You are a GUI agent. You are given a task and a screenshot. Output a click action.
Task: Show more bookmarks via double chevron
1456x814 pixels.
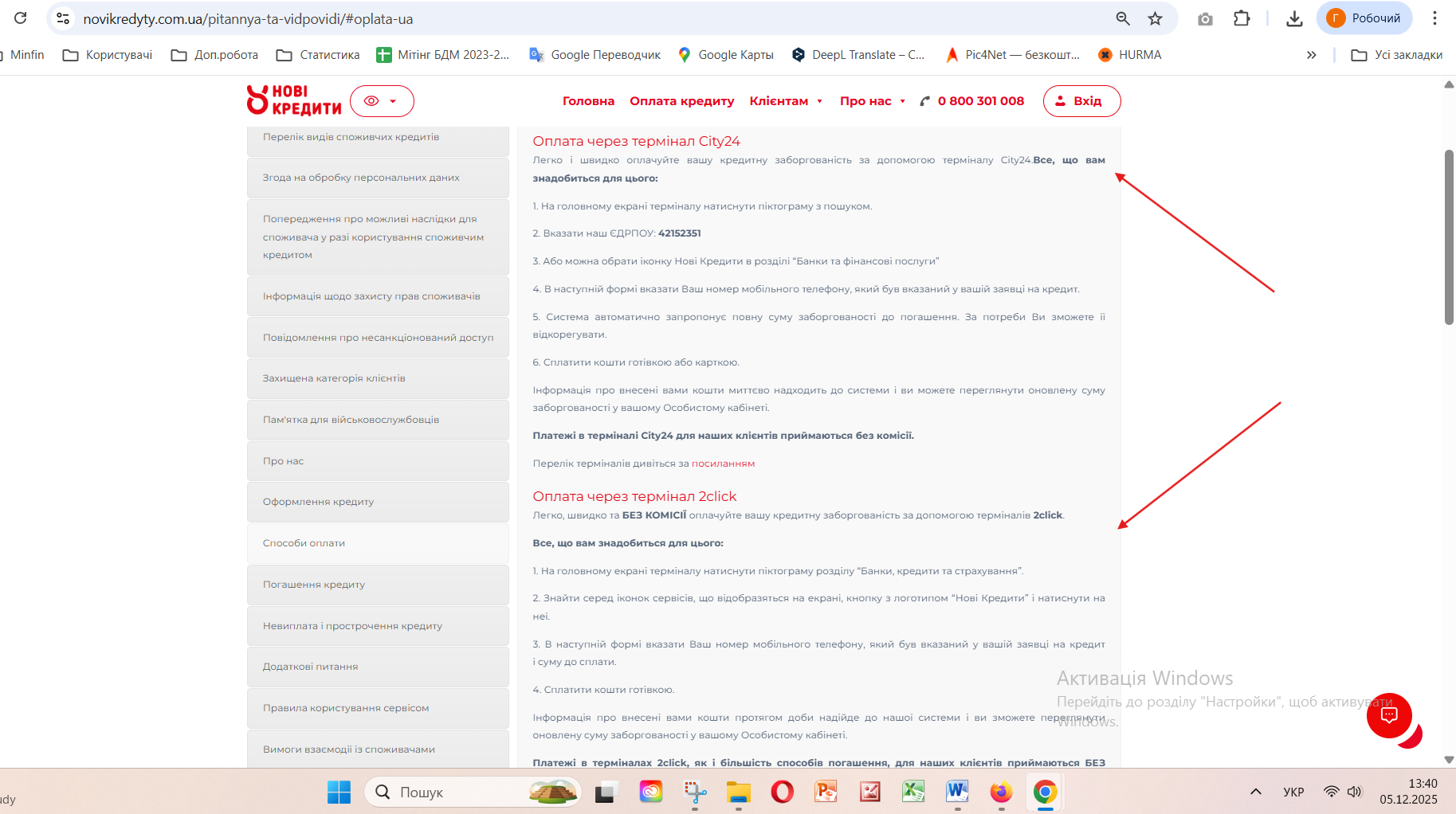click(1311, 55)
